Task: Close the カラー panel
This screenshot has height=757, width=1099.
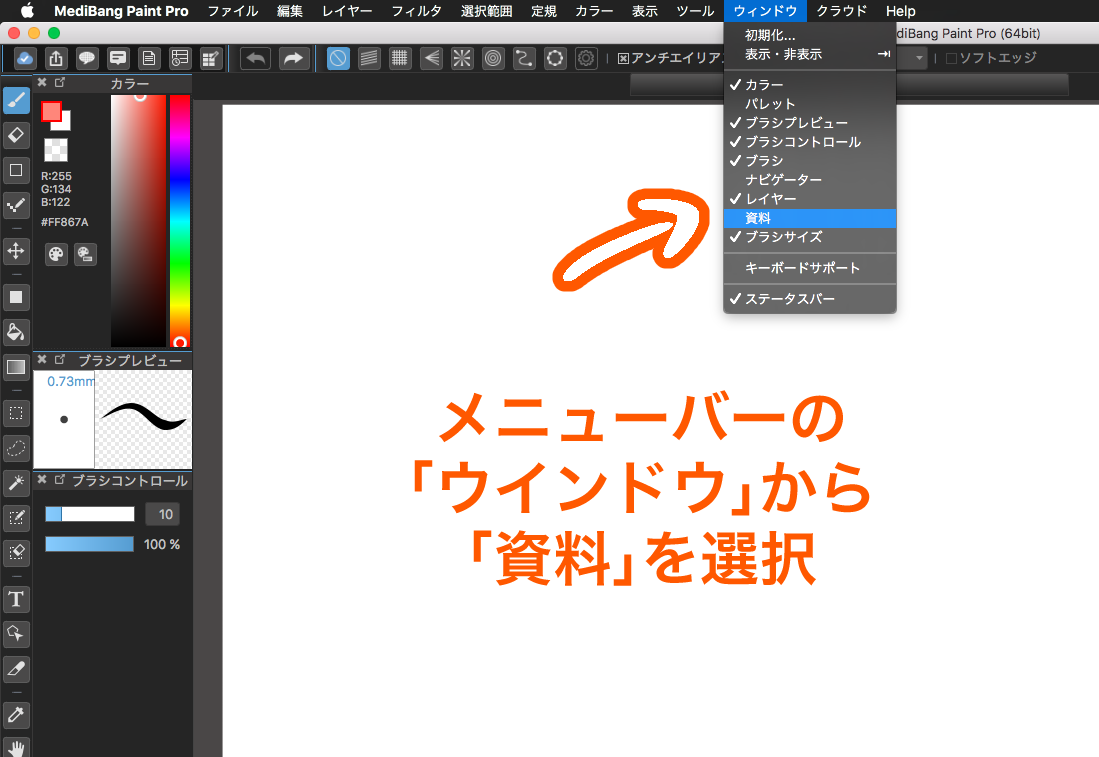Action: tap(42, 83)
